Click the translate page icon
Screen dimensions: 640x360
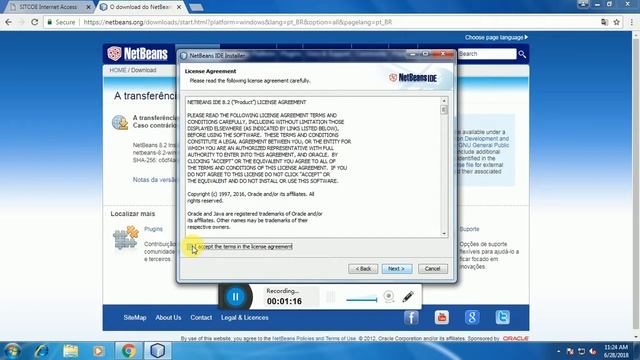[604, 22]
